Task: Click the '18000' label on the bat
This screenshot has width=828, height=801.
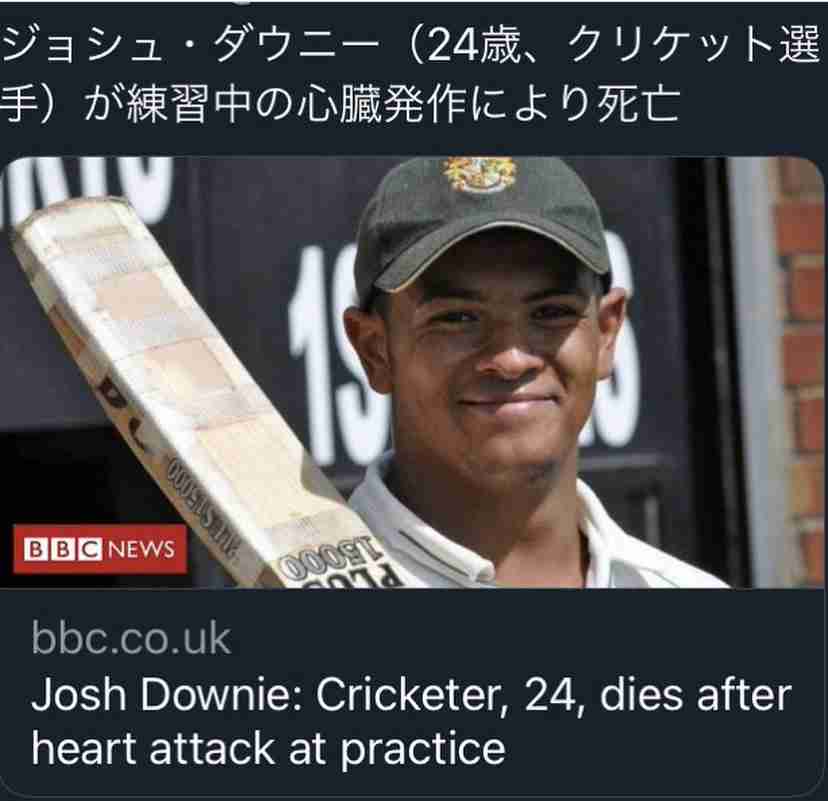Action: (333, 560)
